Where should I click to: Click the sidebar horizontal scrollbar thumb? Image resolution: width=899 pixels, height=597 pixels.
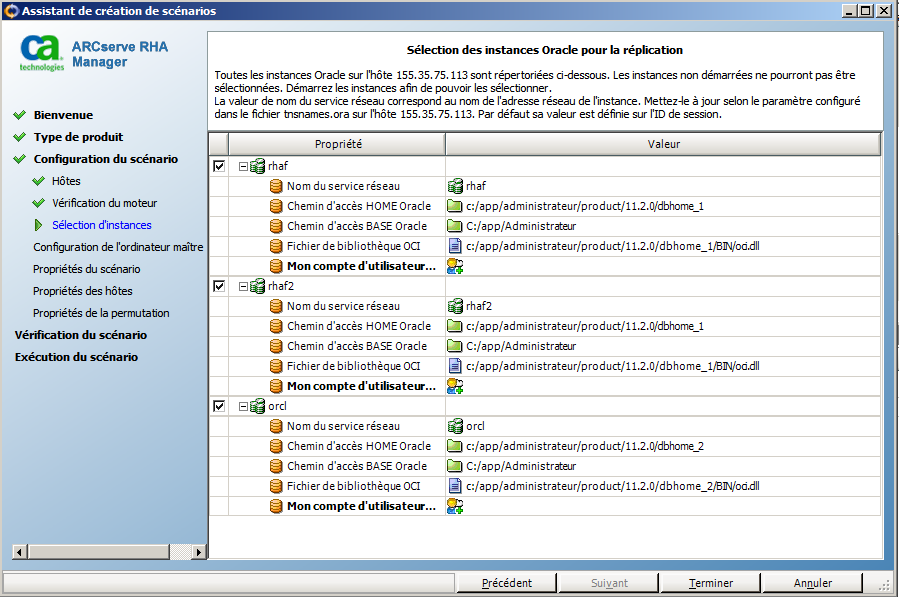[x=99, y=552]
